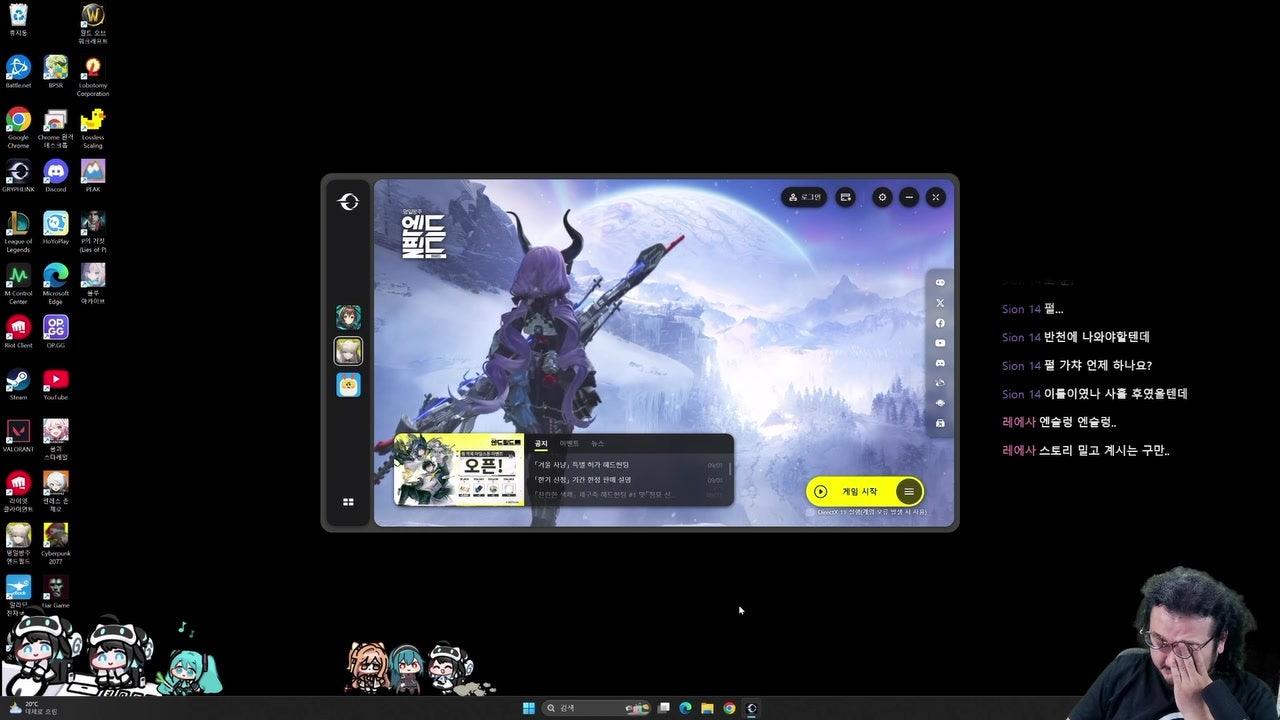Open the third, partly faded notice row

click(628, 494)
